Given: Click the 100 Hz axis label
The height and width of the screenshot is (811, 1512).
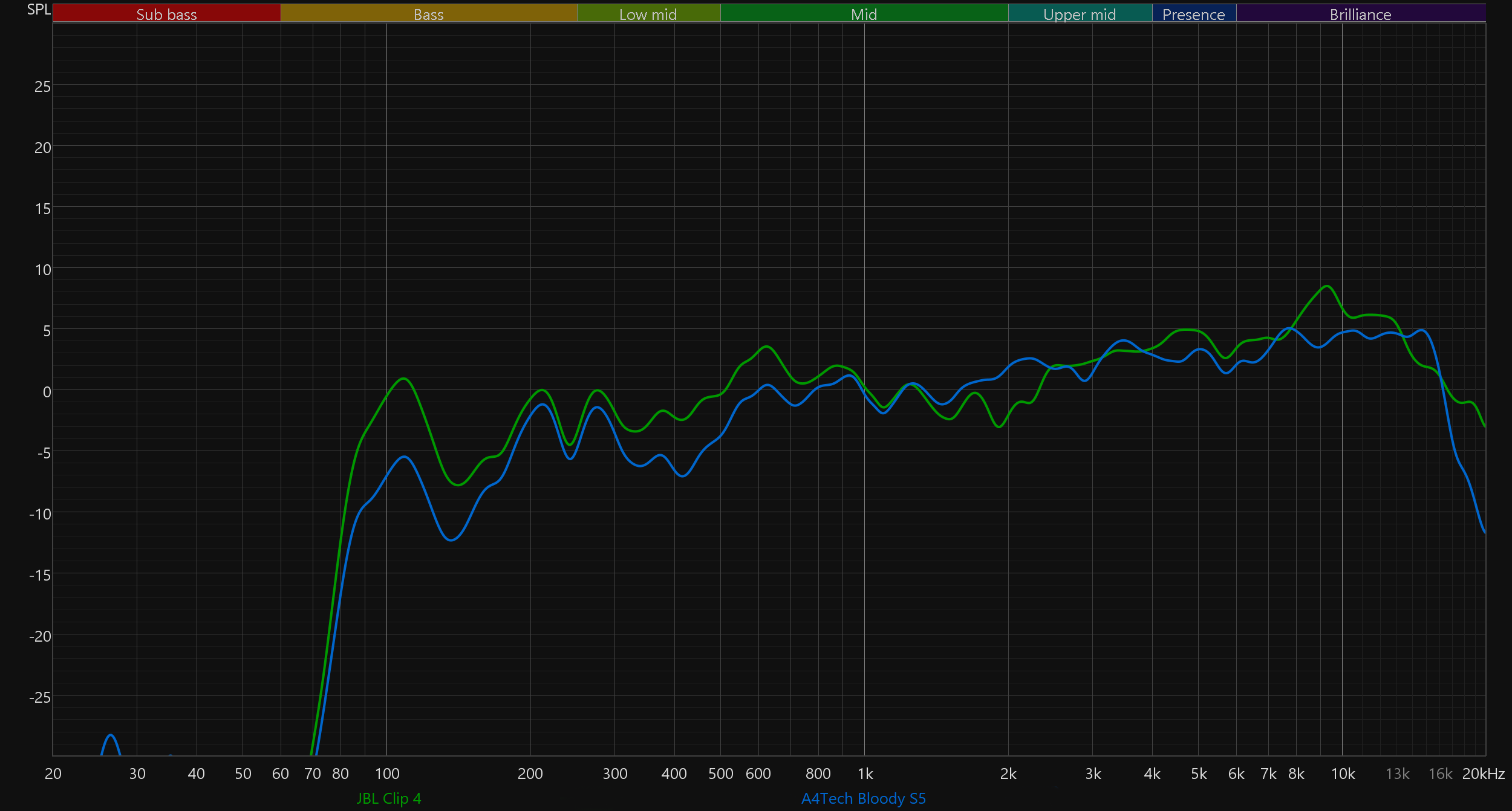Looking at the screenshot, I should click(x=387, y=774).
